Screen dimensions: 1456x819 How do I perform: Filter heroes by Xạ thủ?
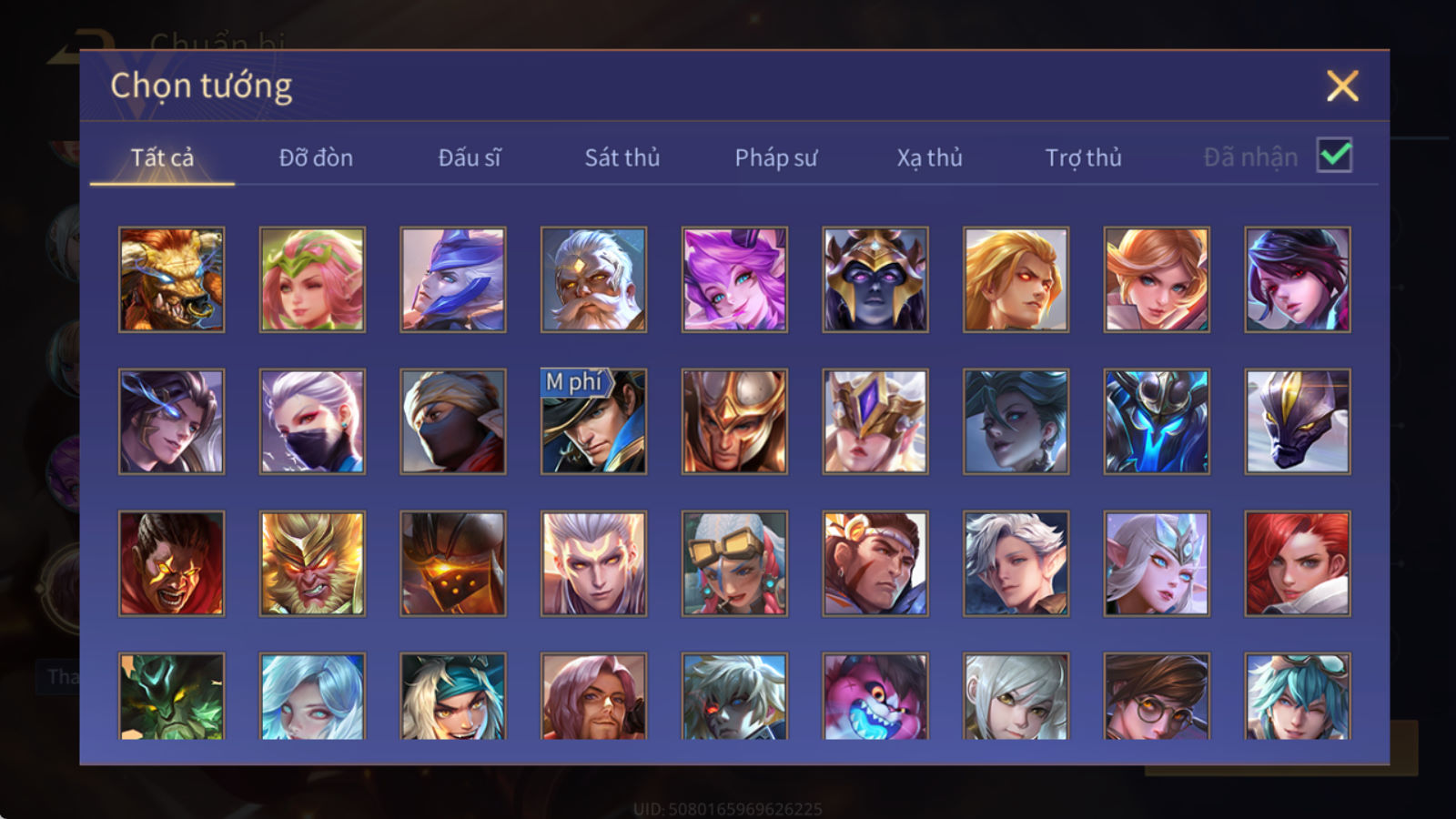(929, 157)
